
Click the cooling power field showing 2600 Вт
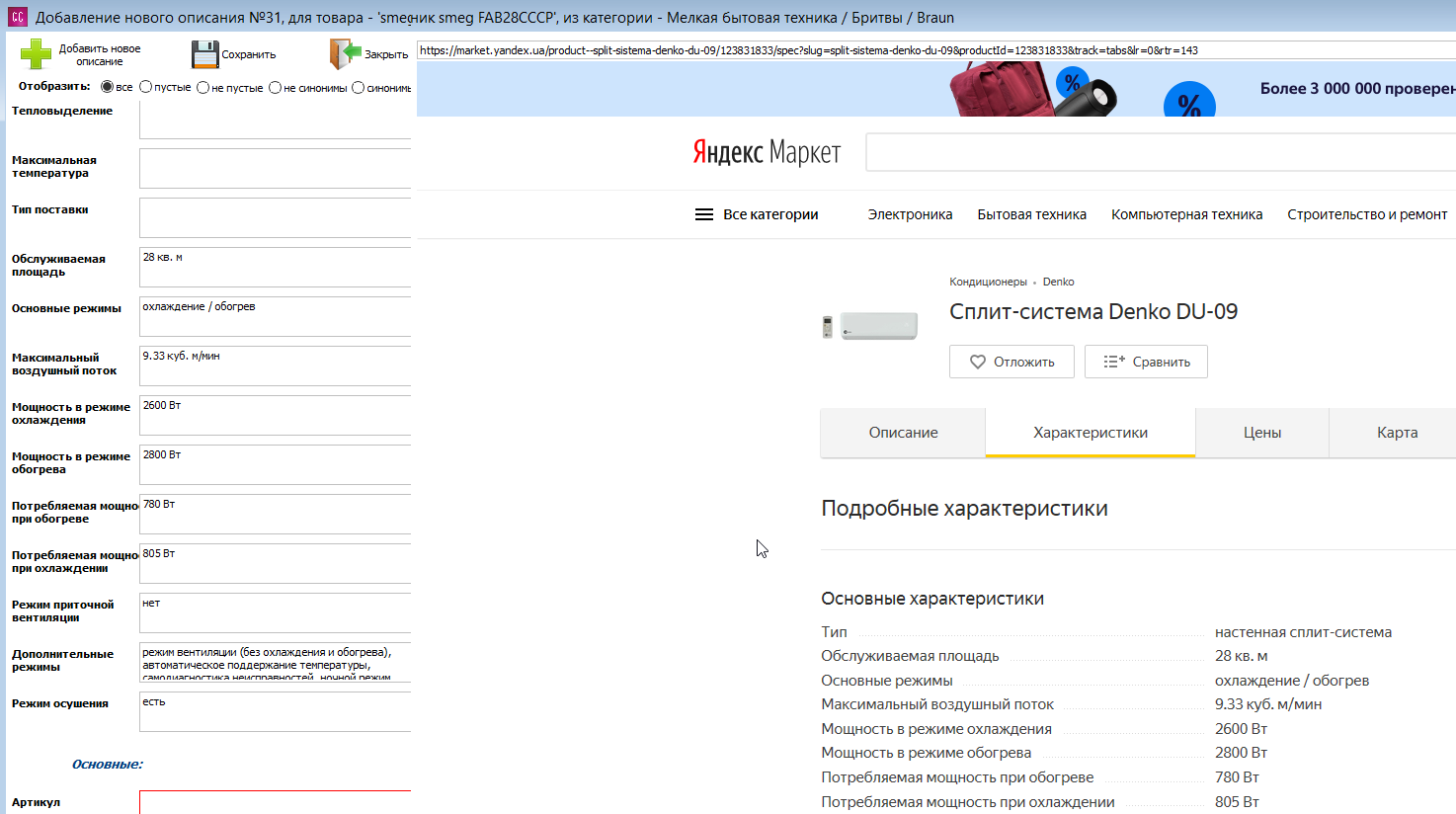click(x=276, y=415)
